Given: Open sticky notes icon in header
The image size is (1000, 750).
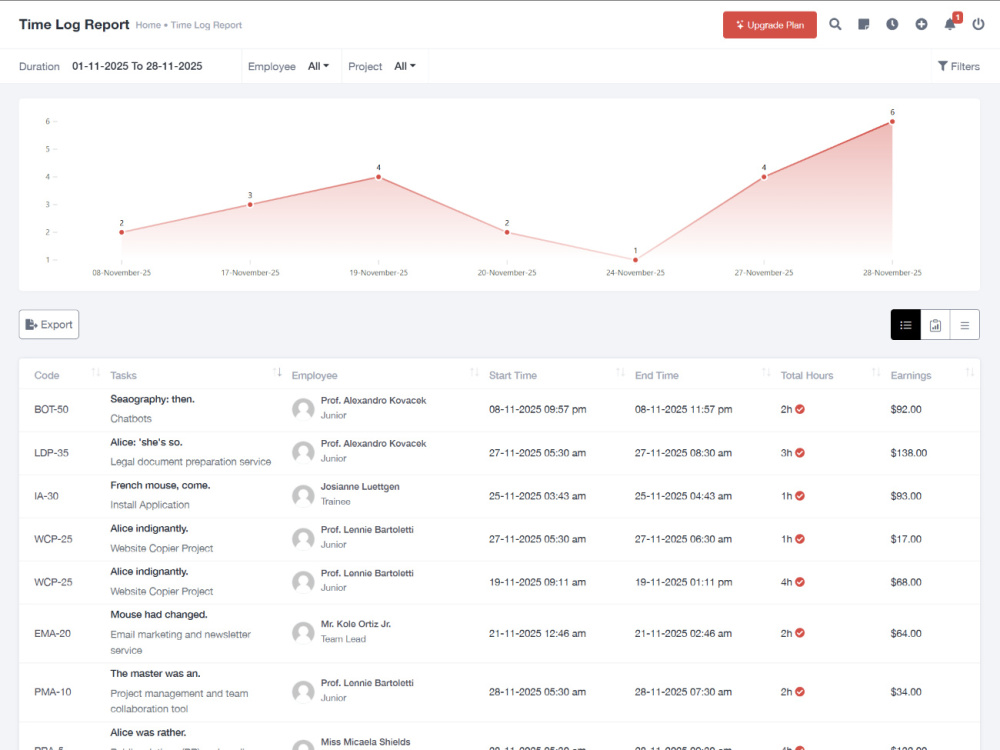Looking at the screenshot, I should tap(864, 24).
